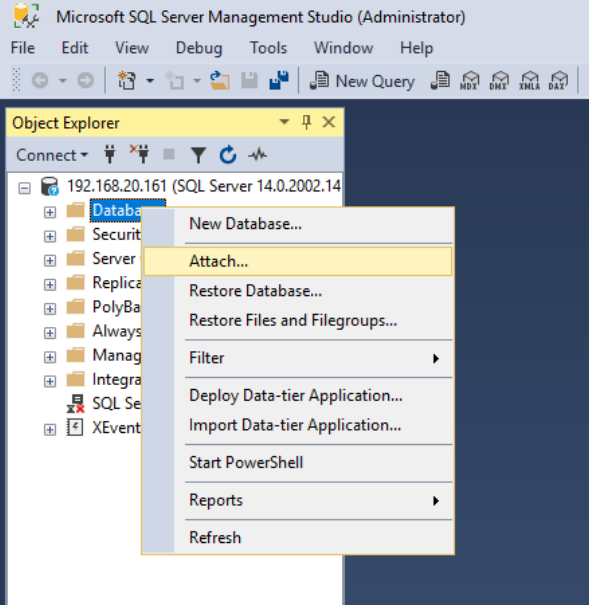This screenshot has width=589, height=605.
Task: Expand the XEvent Profiler tree node
Action: click(x=50, y=429)
